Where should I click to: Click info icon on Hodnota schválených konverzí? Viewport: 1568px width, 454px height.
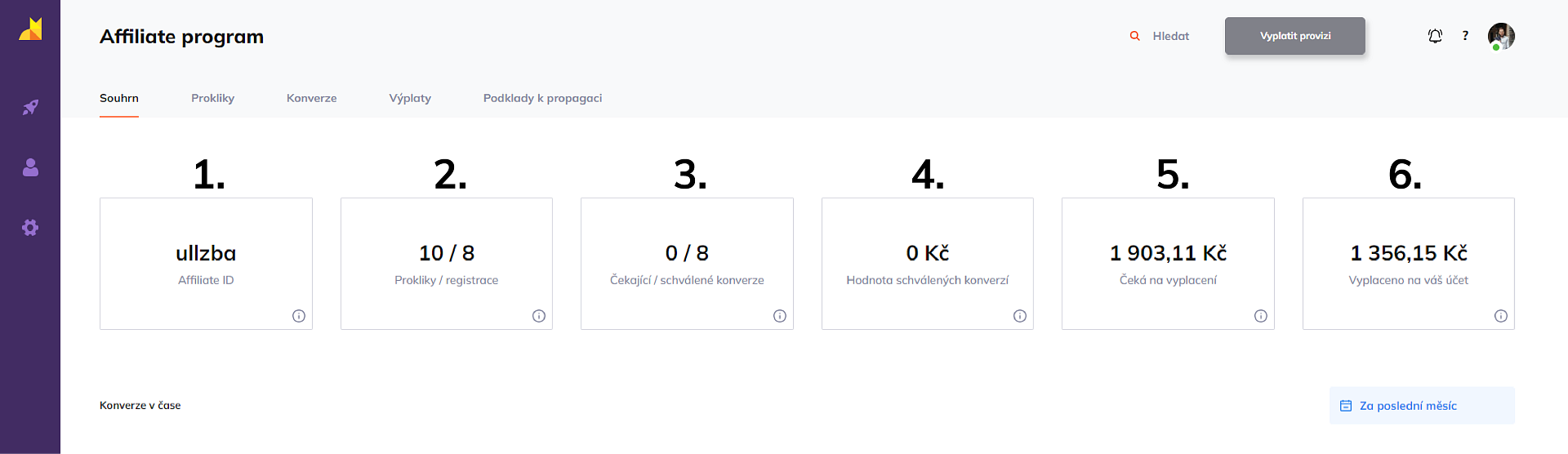[1020, 316]
